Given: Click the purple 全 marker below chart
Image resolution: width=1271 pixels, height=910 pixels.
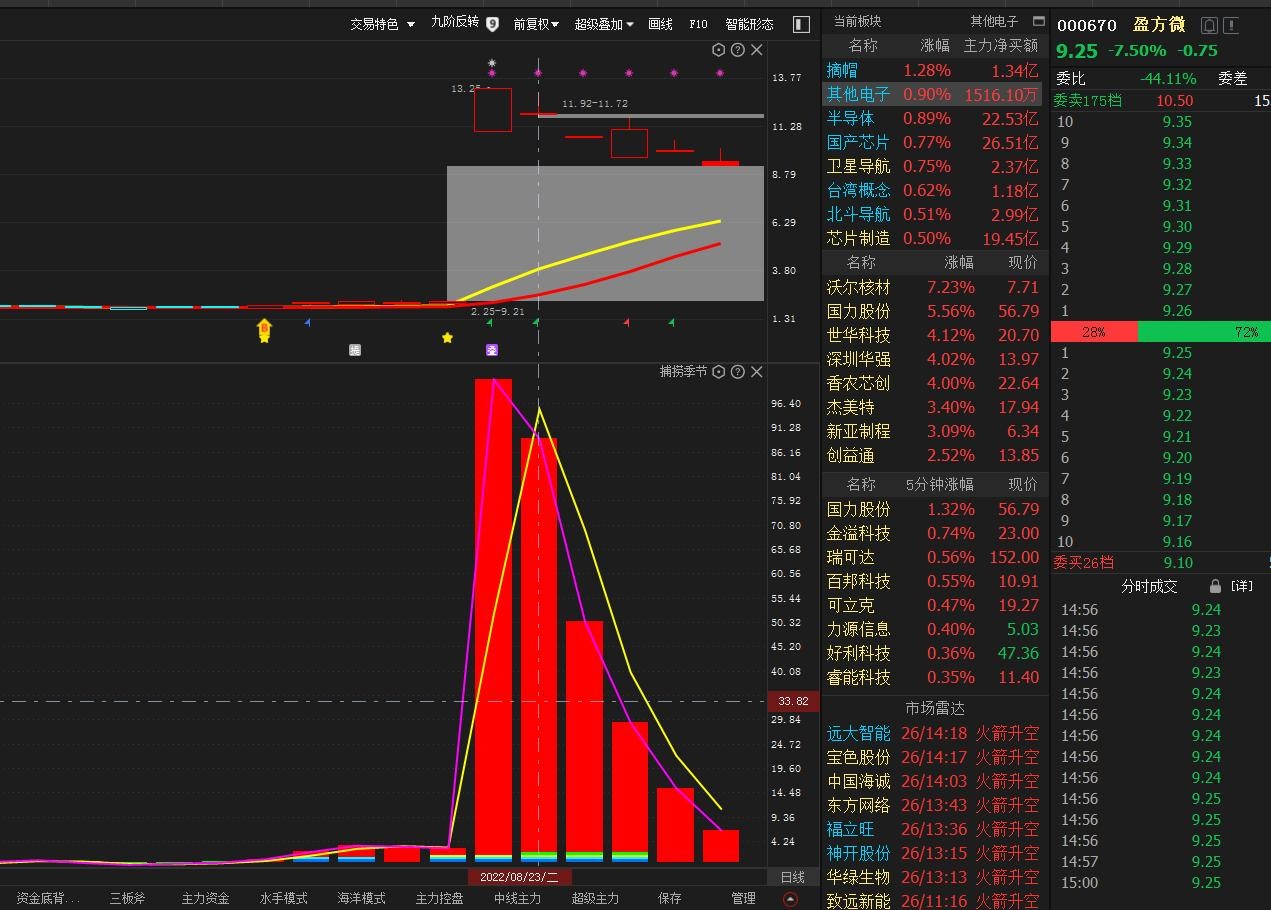Looking at the screenshot, I should [492, 350].
